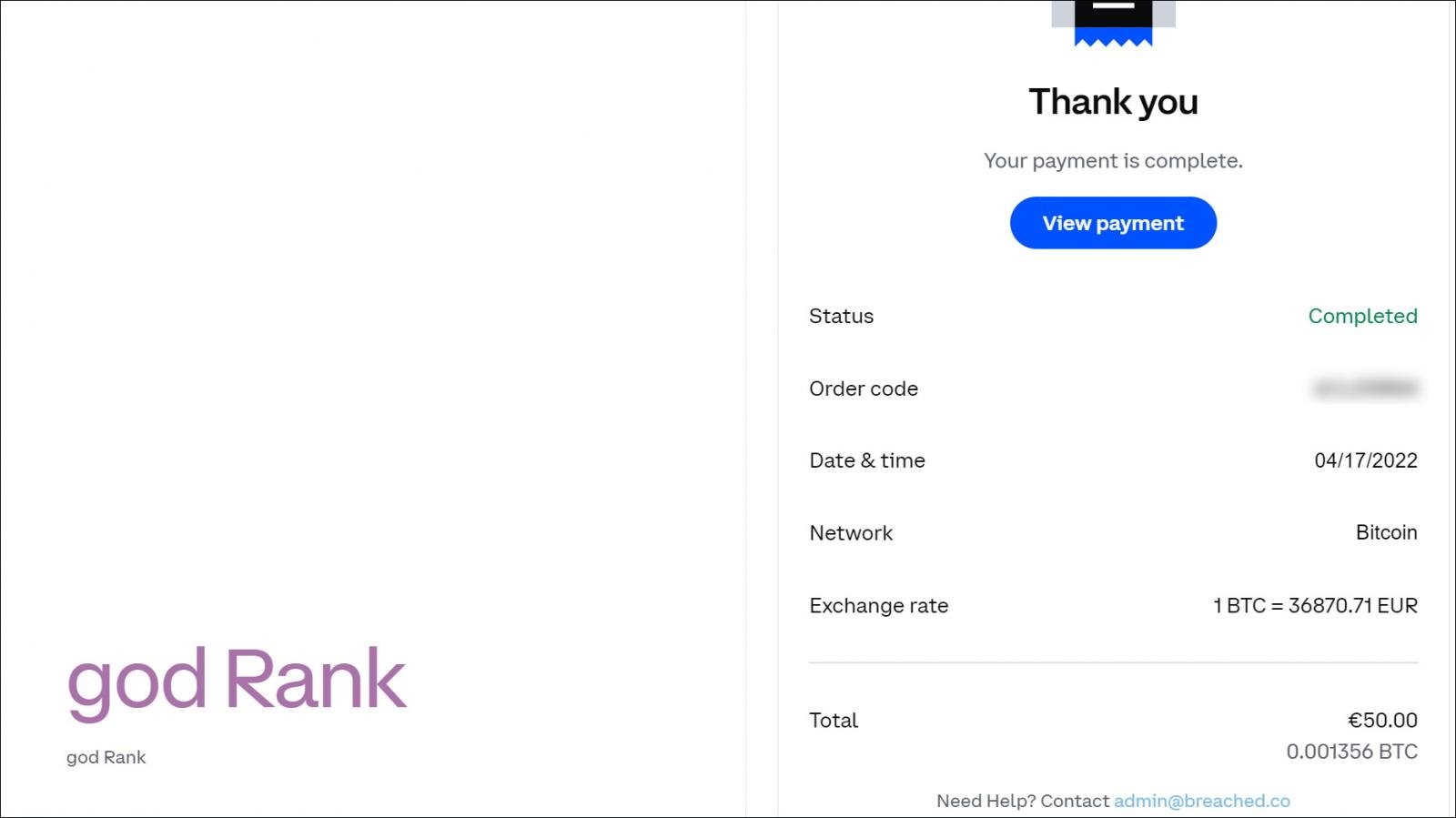Select the blurred order code value
Image resolution: width=1456 pixels, height=818 pixels.
pyautogui.click(x=1365, y=389)
